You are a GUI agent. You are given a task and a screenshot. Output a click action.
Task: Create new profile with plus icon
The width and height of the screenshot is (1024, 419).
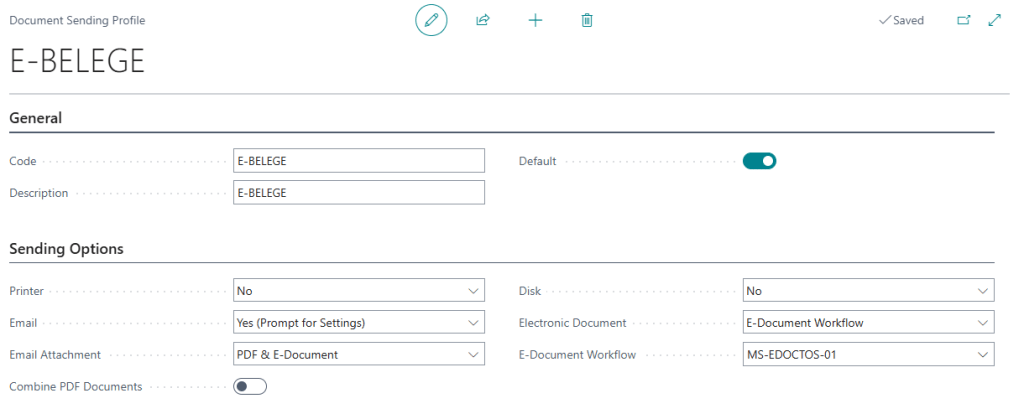click(535, 20)
